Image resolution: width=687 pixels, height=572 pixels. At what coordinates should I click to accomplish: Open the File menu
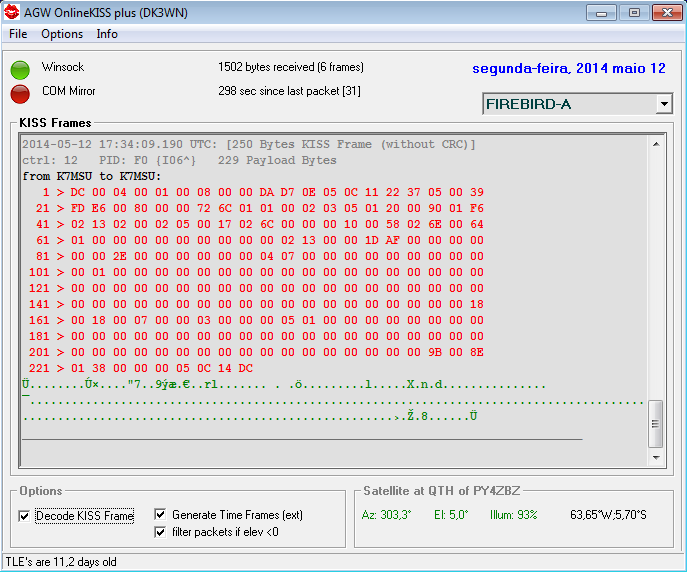tap(18, 34)
